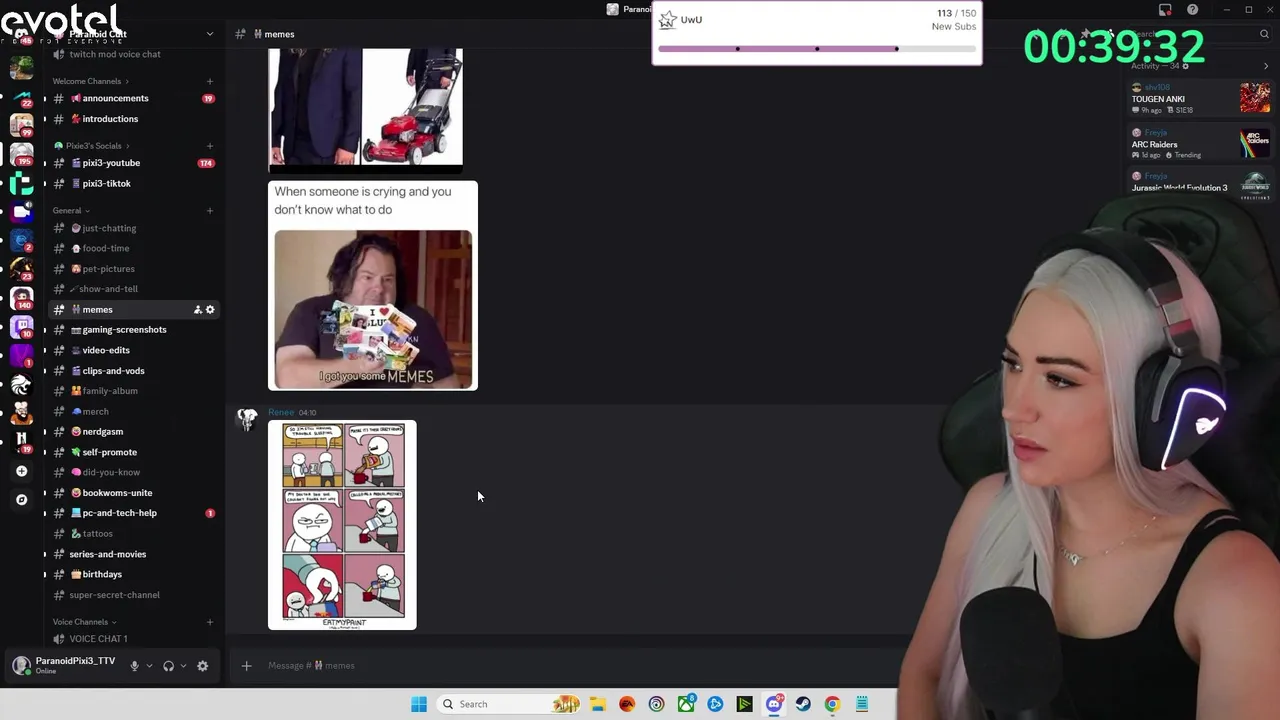
Task: Add channel to Pixie3's Socials category
Action: [x=210, y=146]
